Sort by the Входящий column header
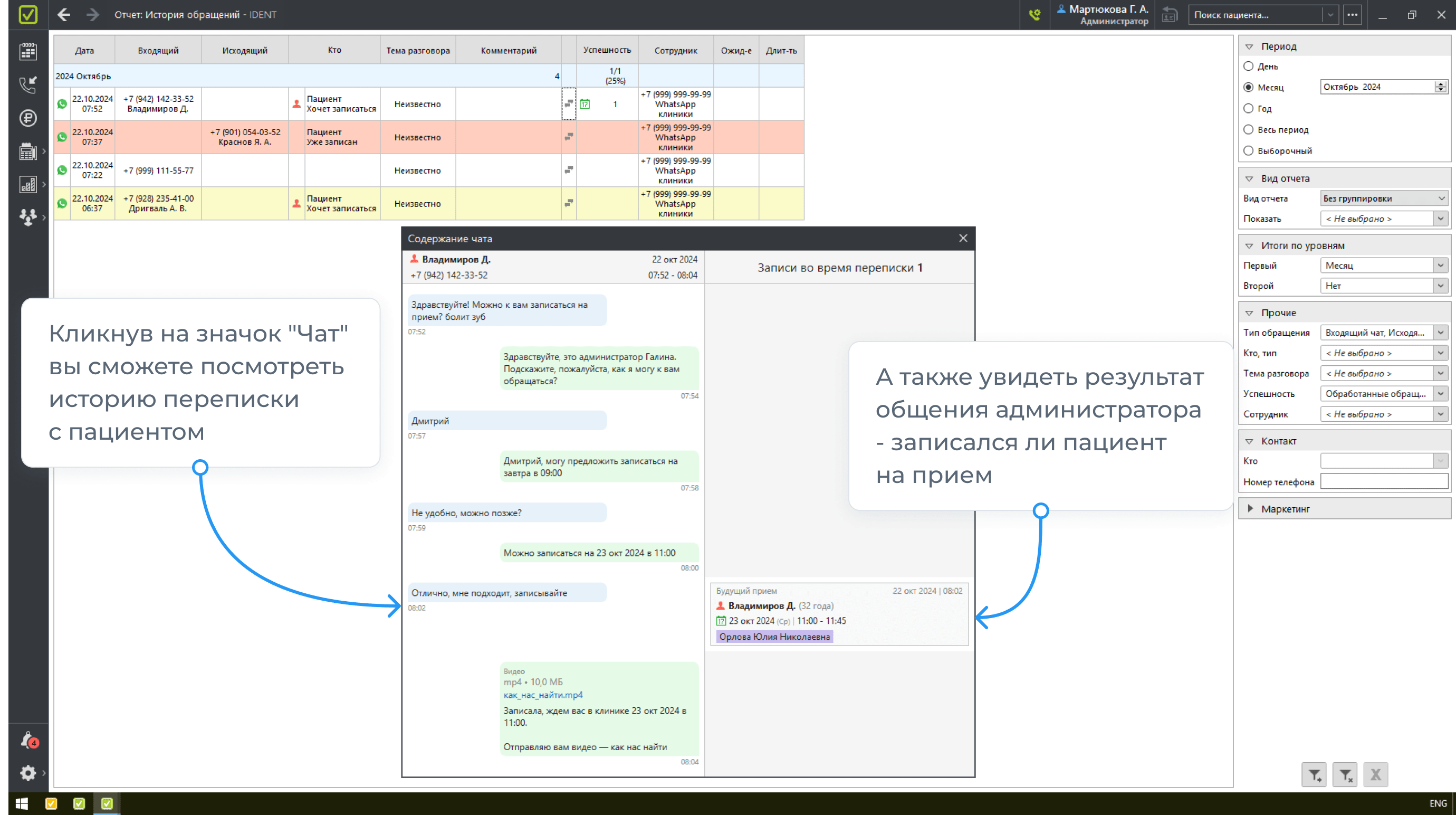Viewport: 1456px width, 815px height. pos(158,50)
